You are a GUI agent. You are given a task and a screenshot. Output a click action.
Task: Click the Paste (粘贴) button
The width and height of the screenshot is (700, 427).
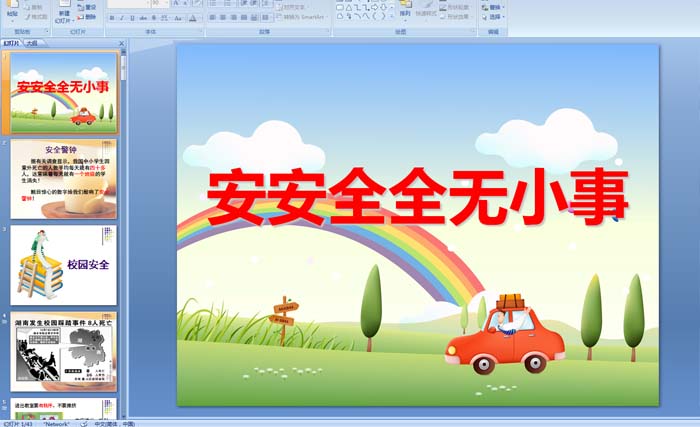(12, 10)
